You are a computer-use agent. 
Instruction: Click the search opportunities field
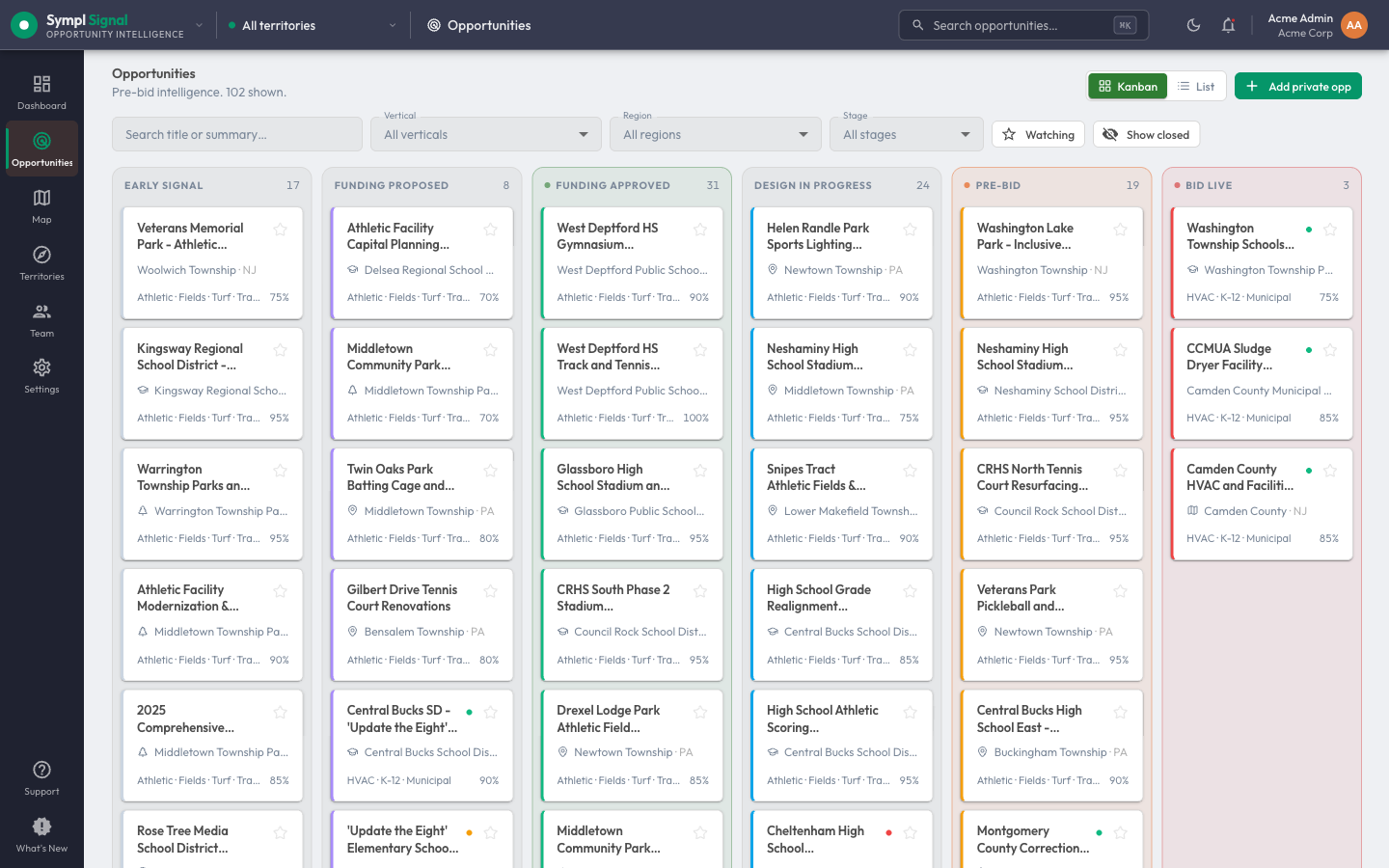pyautogui.click(x=1023, y=25)
